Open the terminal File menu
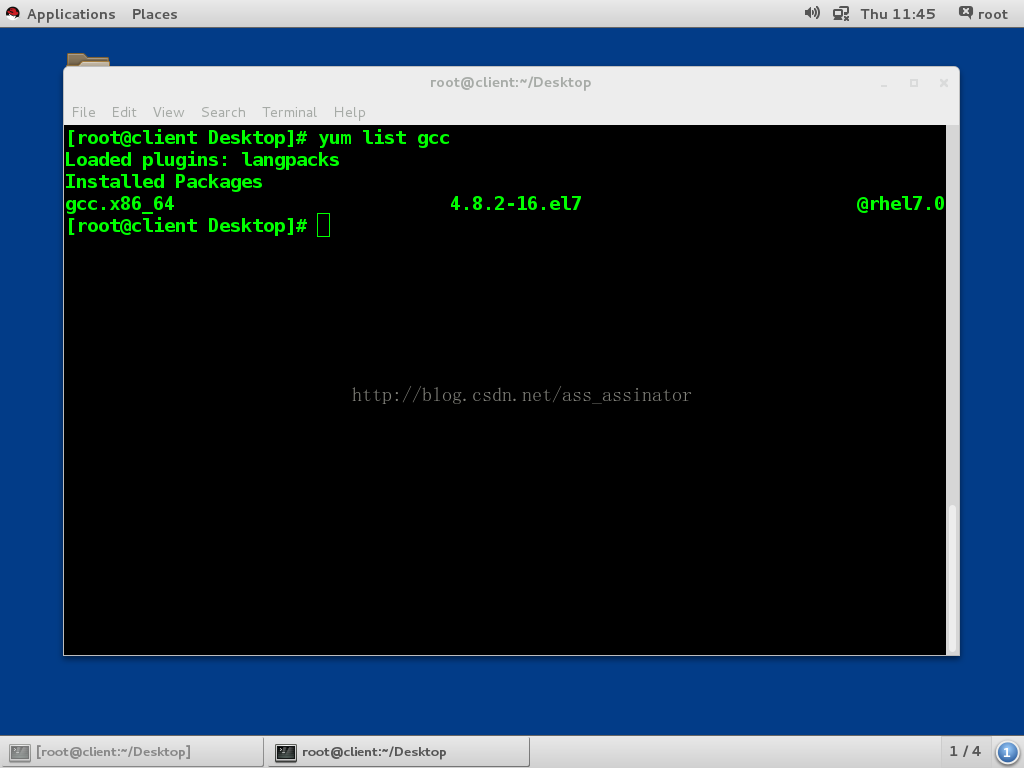Screen dimensions: 1024x768 pos(84,112)
